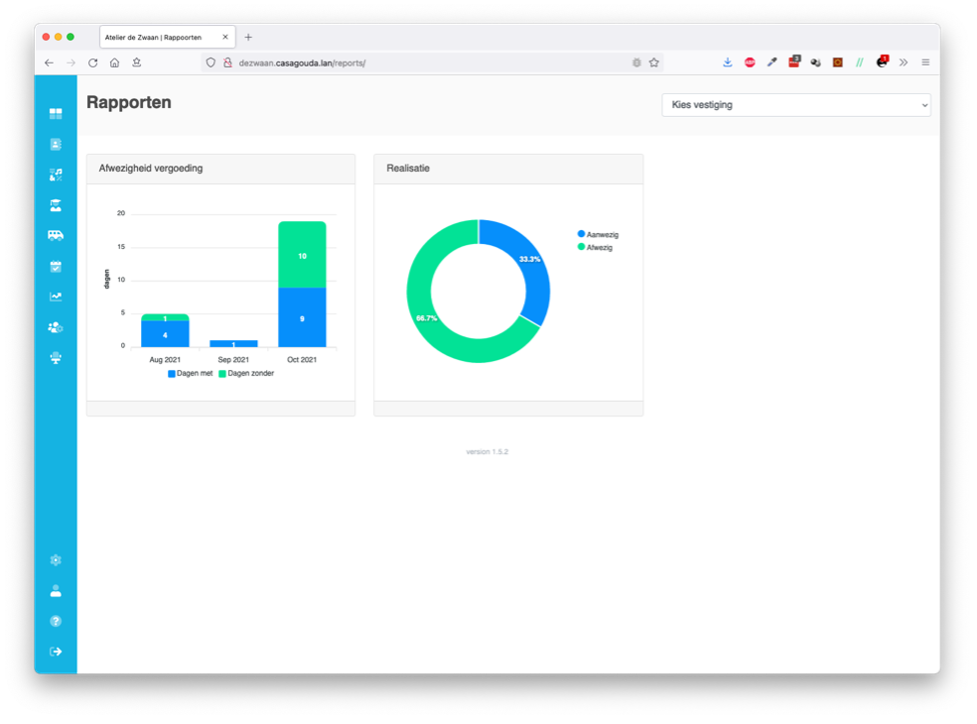Click the line chart reports icon

(x=56, y=297)
